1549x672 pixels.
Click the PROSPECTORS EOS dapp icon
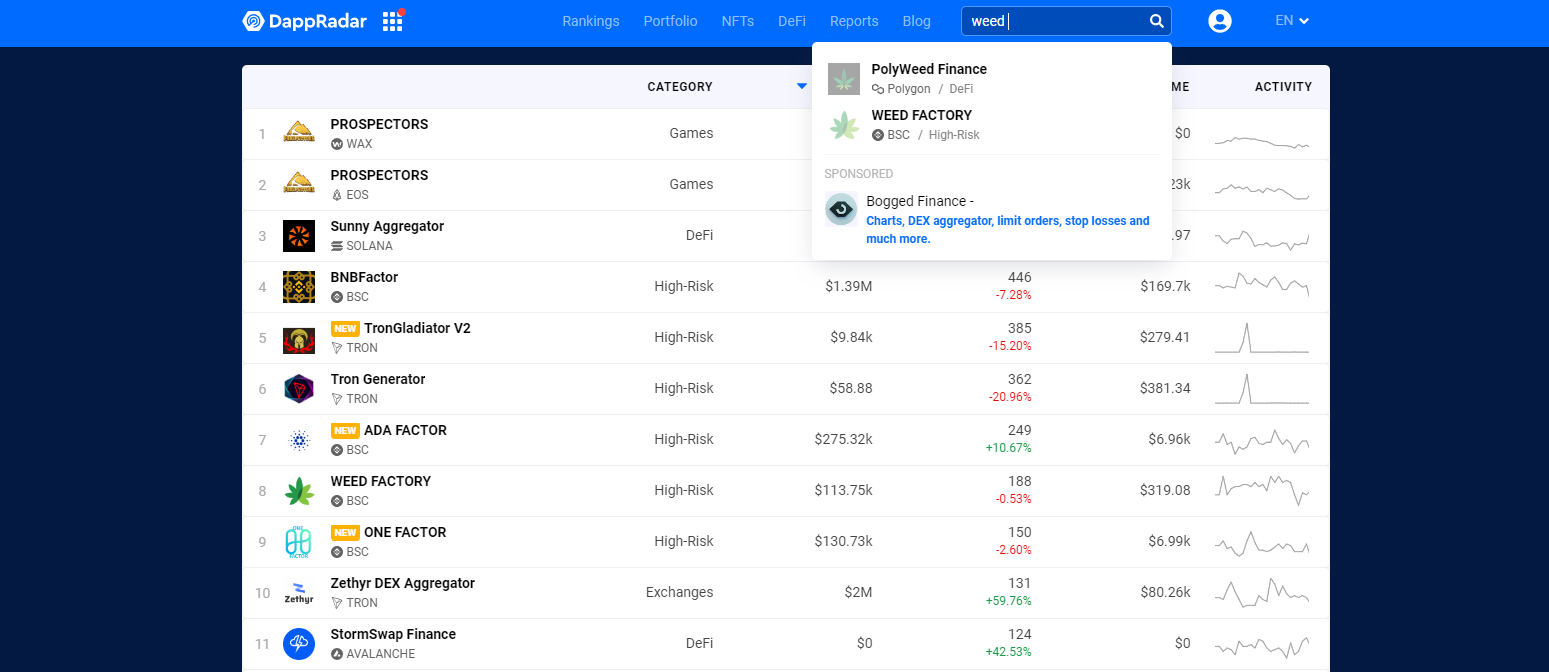(x=299, y=185)
